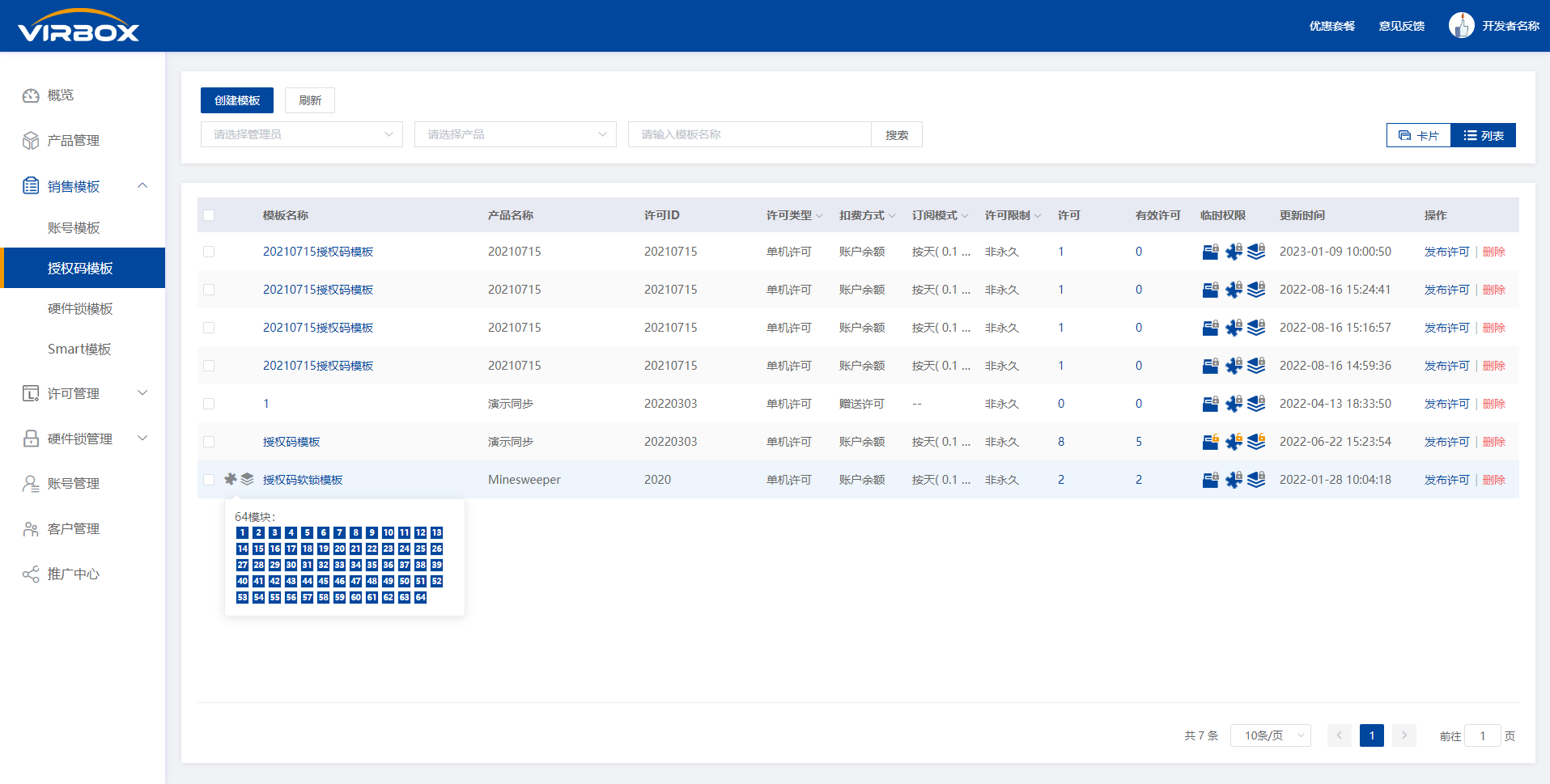Click the 请输入模板名称 search field

click(750, 134)
